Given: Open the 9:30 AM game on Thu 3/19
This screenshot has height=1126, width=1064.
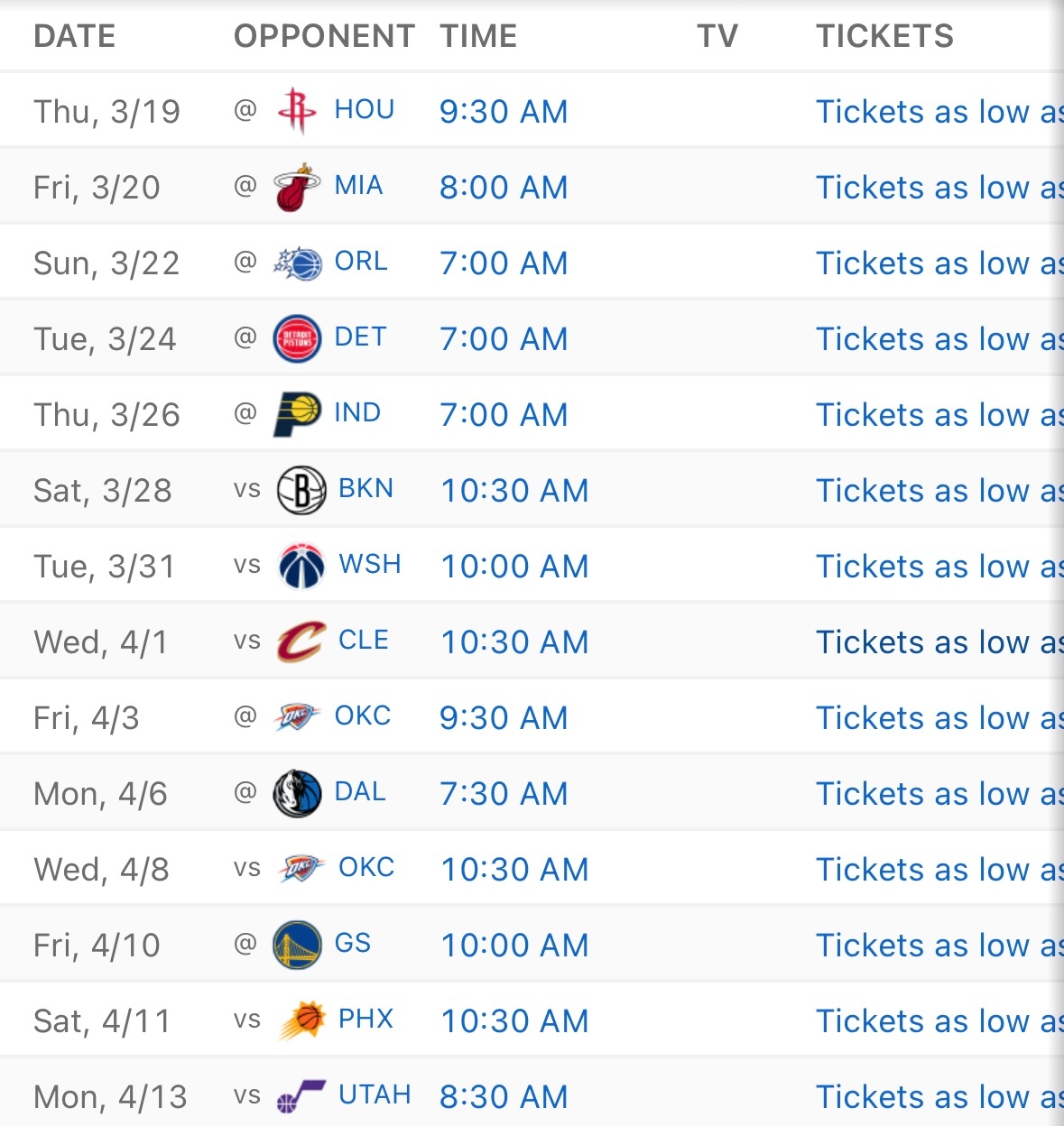Looking at the screenshot, I should pyautogui.click(x=504, y=112).
